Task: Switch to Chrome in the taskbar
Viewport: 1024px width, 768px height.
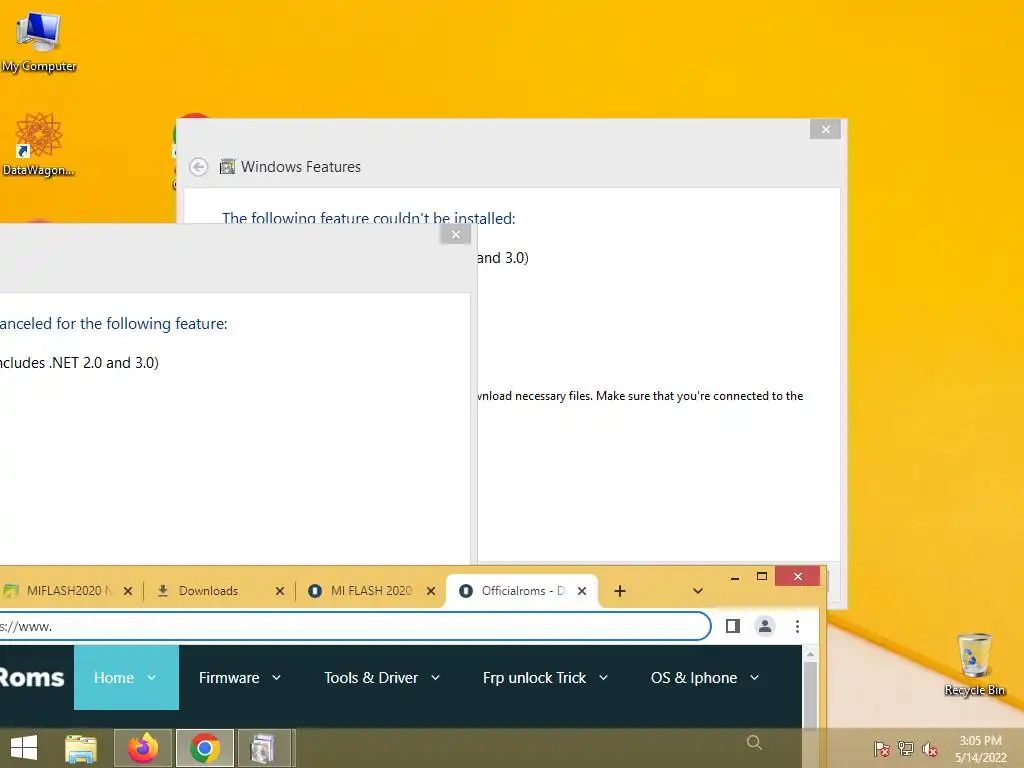Action: tap(204, 748)
